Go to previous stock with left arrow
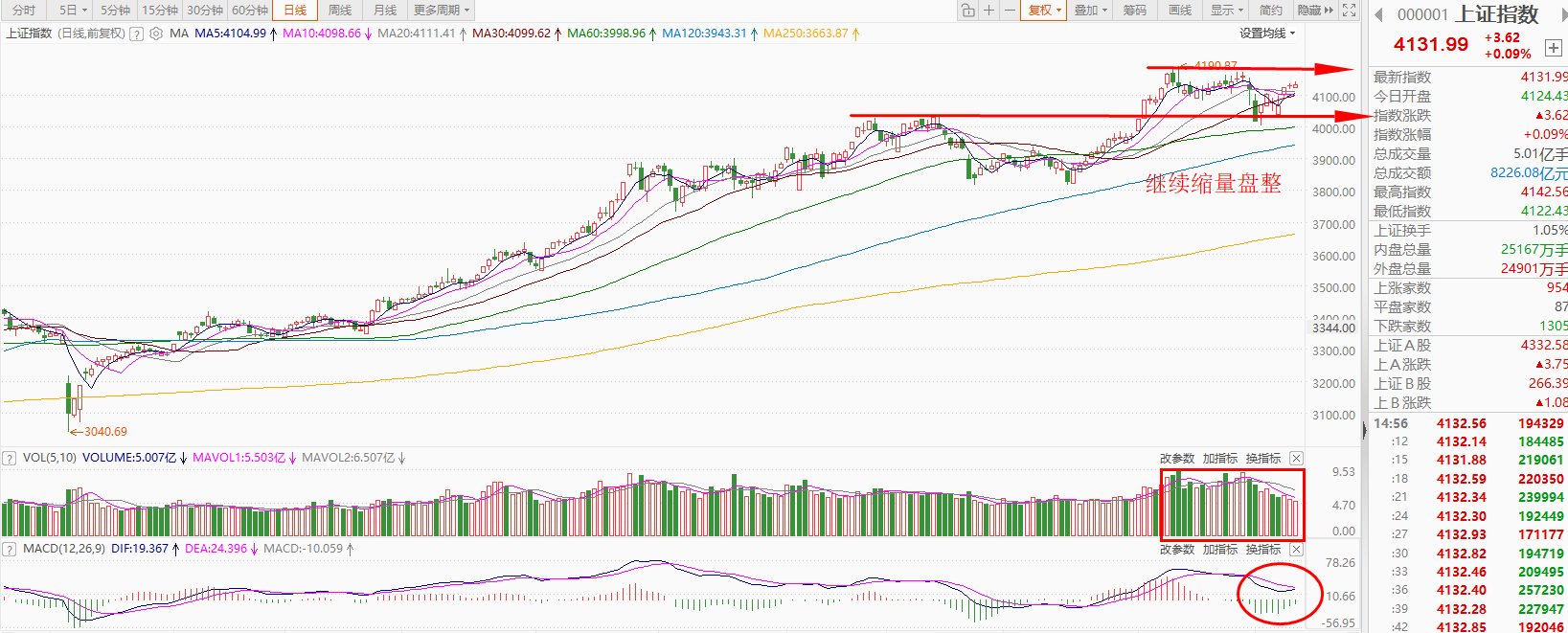This screenshot has height=633, width=1568. tap(1379, 14)
